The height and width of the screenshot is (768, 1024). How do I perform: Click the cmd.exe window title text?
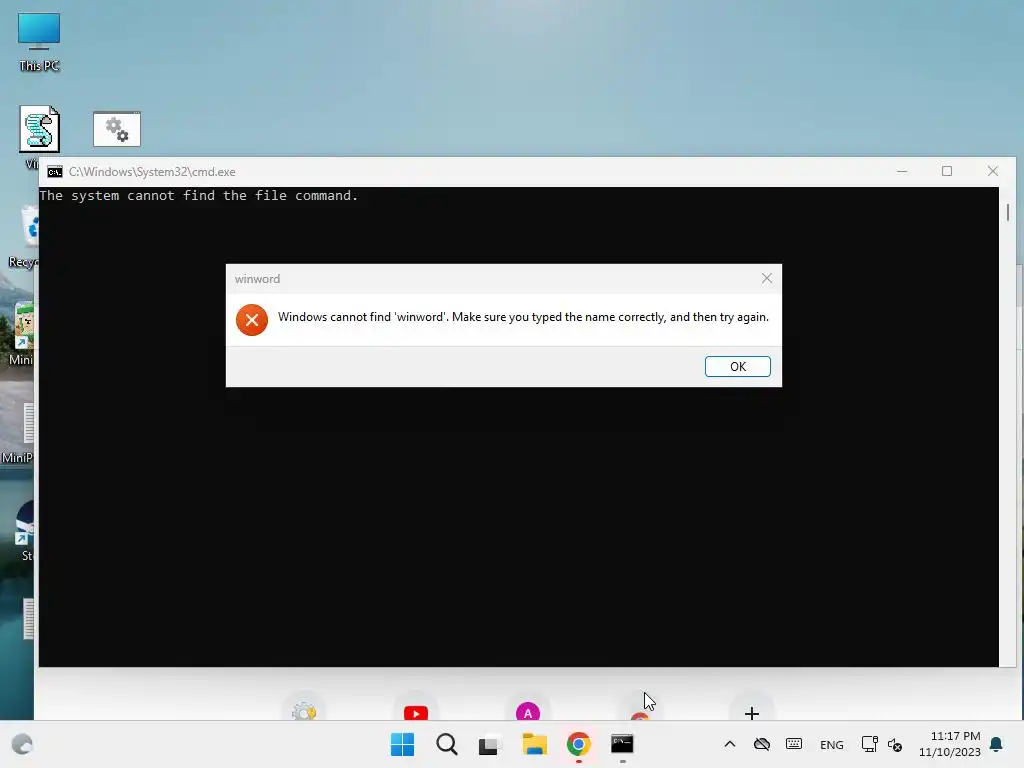[x=152, y=172]
